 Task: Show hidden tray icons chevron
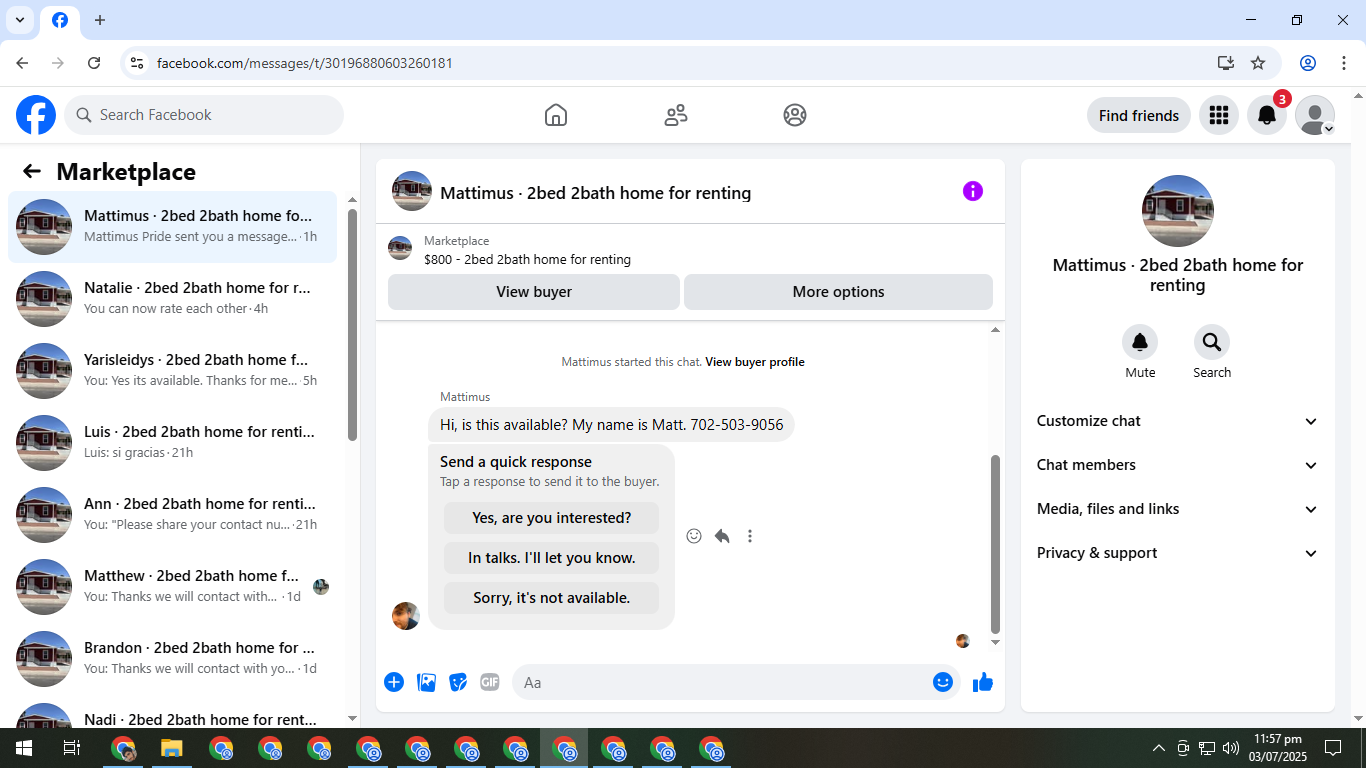pos(1159,748)
